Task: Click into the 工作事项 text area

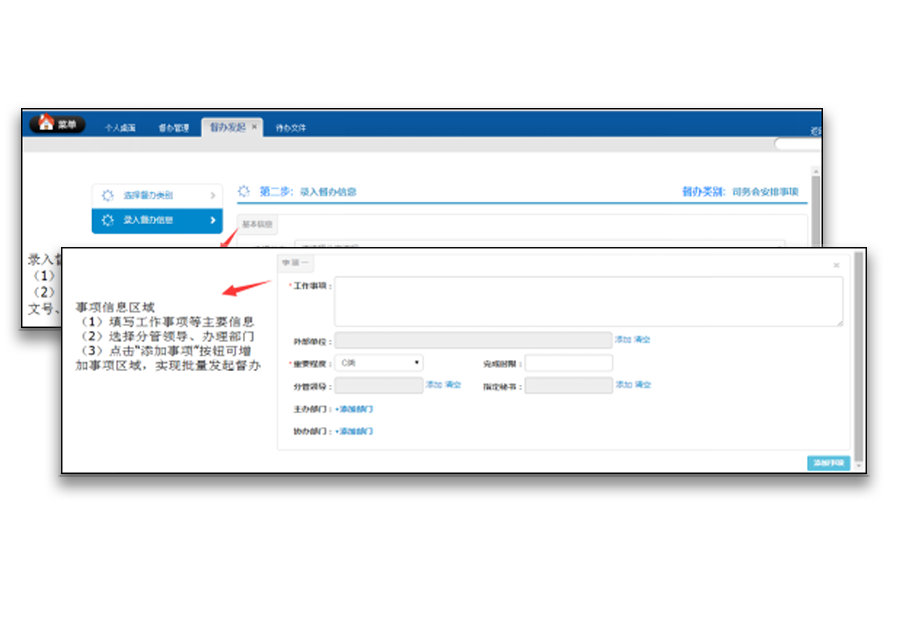Action: 588,301
